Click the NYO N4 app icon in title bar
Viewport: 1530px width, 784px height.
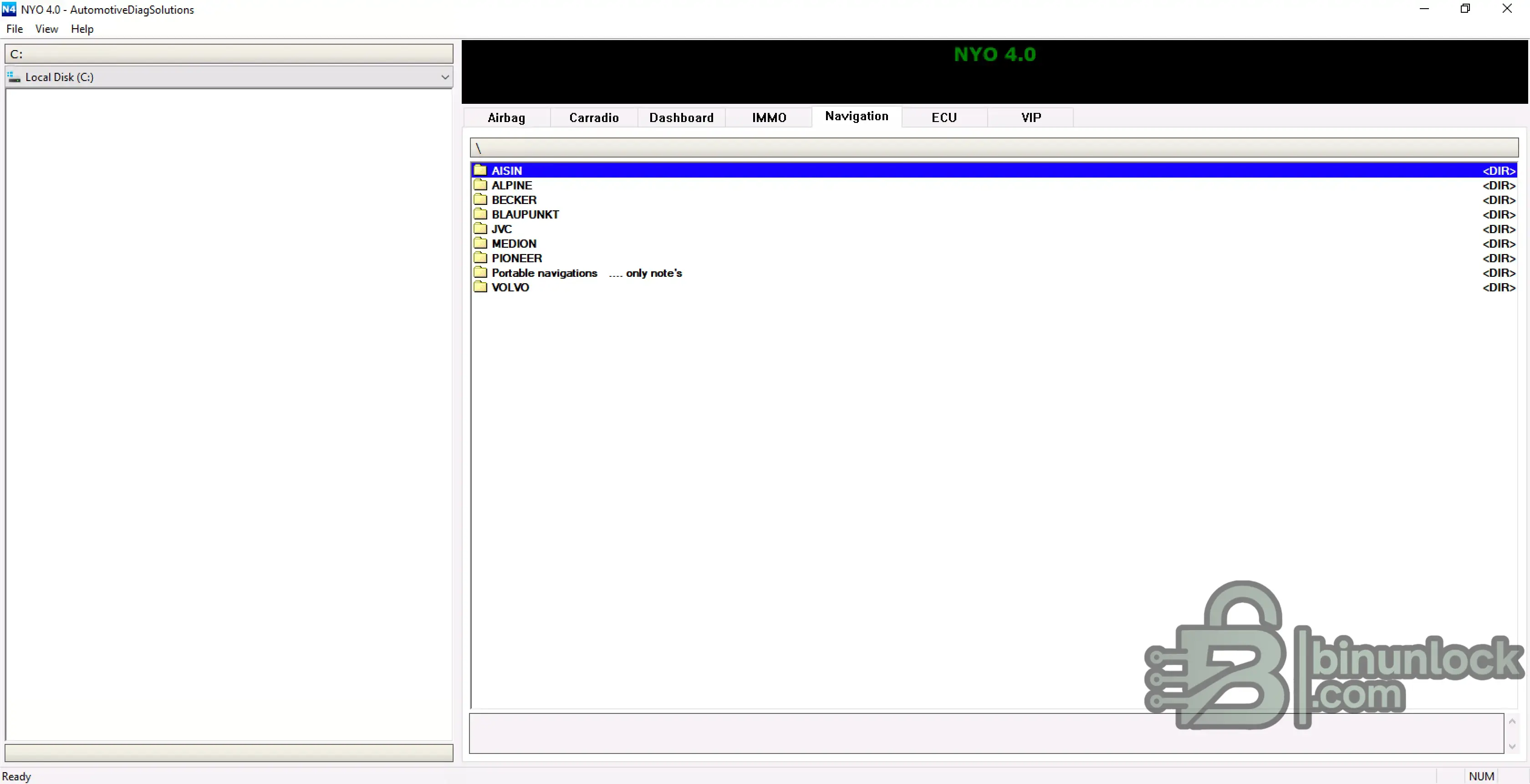point(9,10)
